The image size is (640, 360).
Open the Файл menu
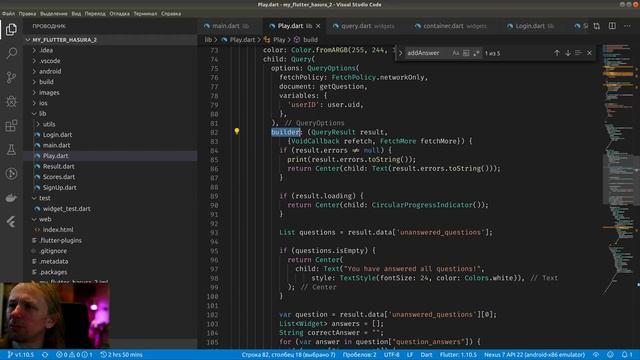click(8, 13)
